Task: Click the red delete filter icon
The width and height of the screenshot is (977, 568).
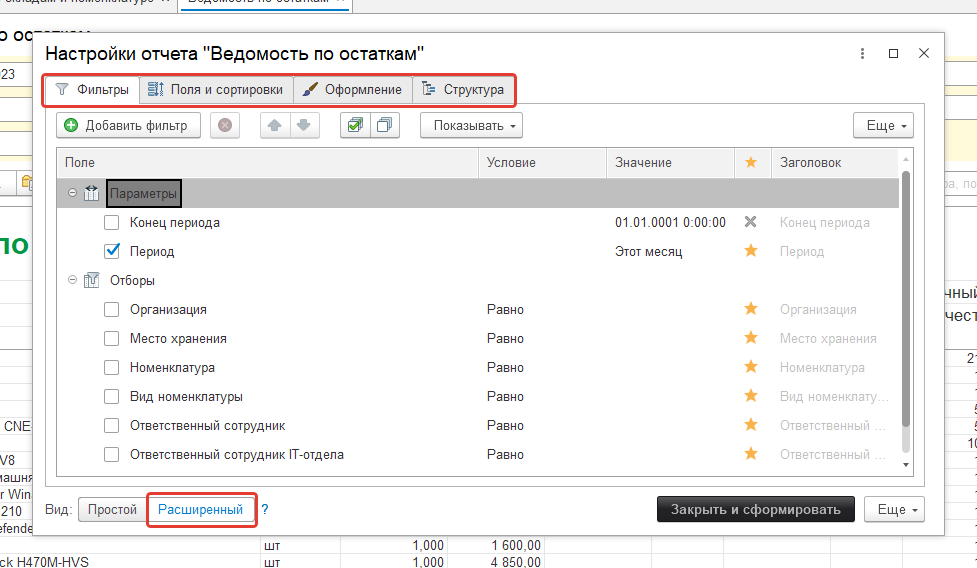Action: [x=225, y=125]
